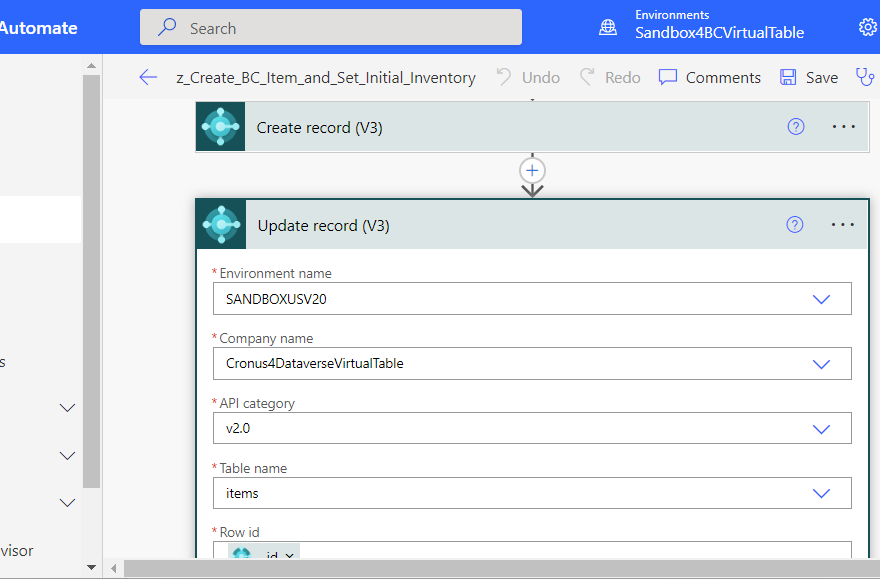Click the Row id input field
880x579 pixels.
pos(532,550)
